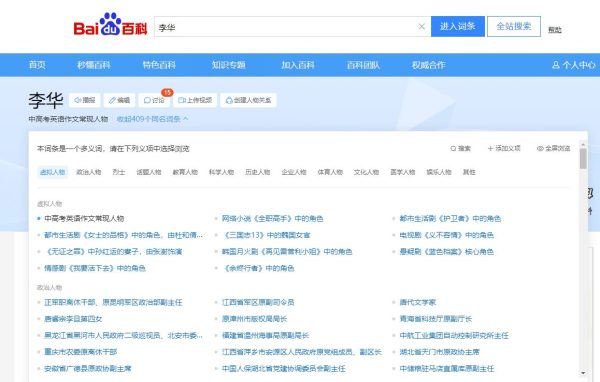Open 情感剧《我要活下去》中的角色 link

tap(95, 268)
